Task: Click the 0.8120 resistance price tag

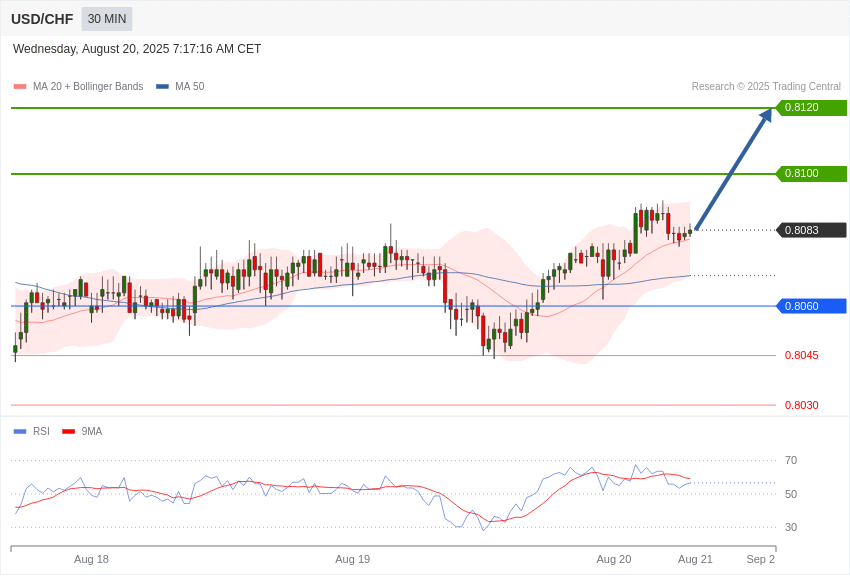Action: [x=811, y=107]
